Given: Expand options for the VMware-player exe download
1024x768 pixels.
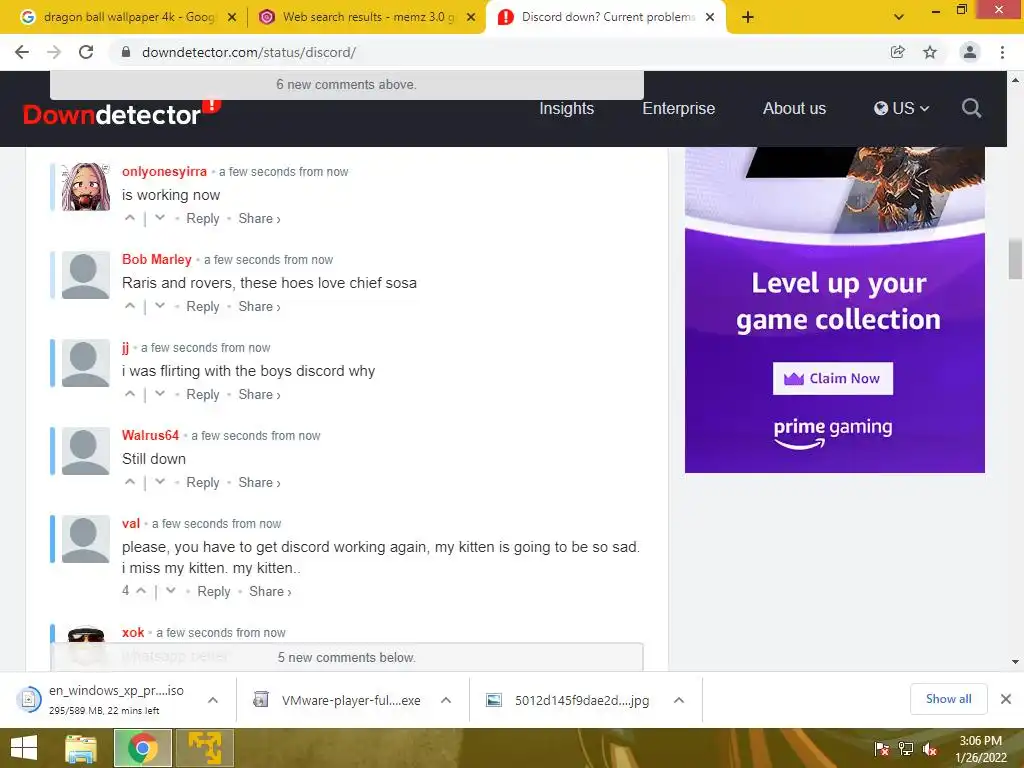Looking at the screenshot, I should [446, 700].
